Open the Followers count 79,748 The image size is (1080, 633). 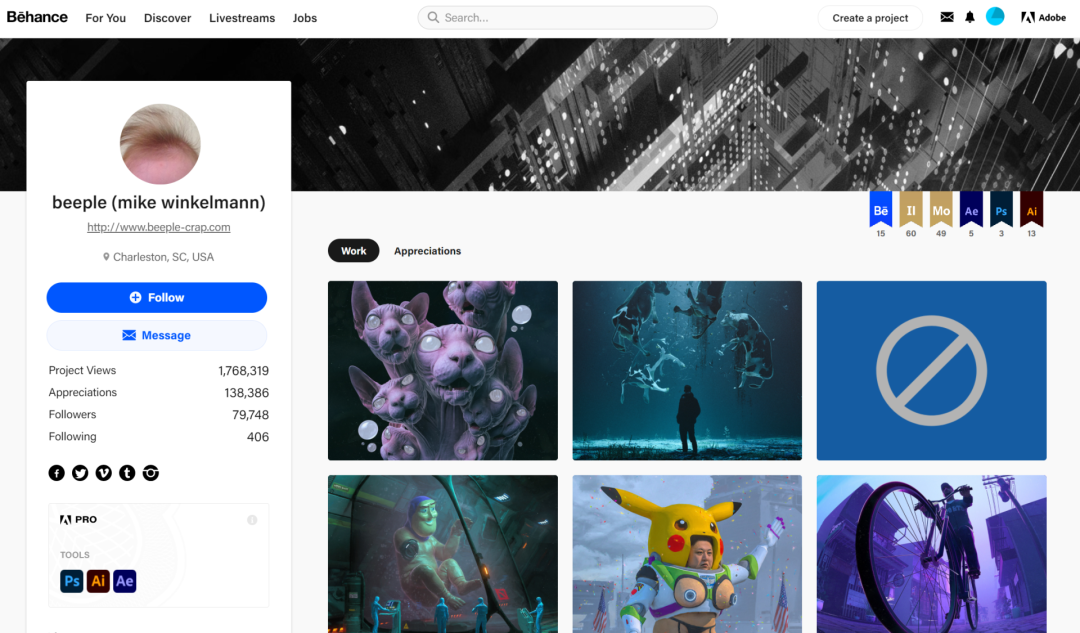point(250,415)
